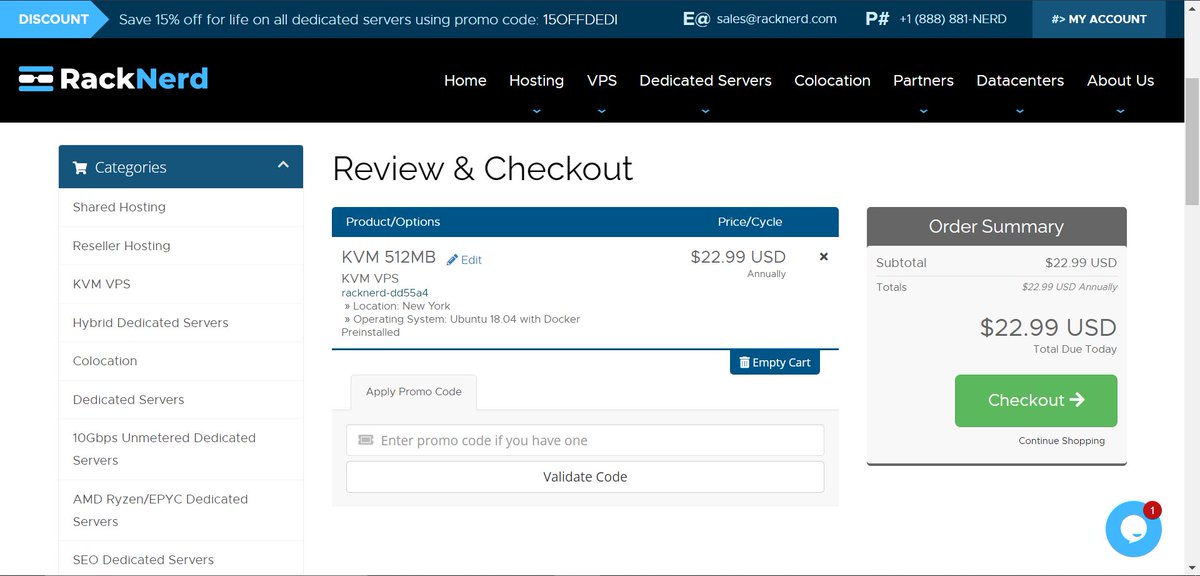Expand the Partners menu chevron

point(923,110)
